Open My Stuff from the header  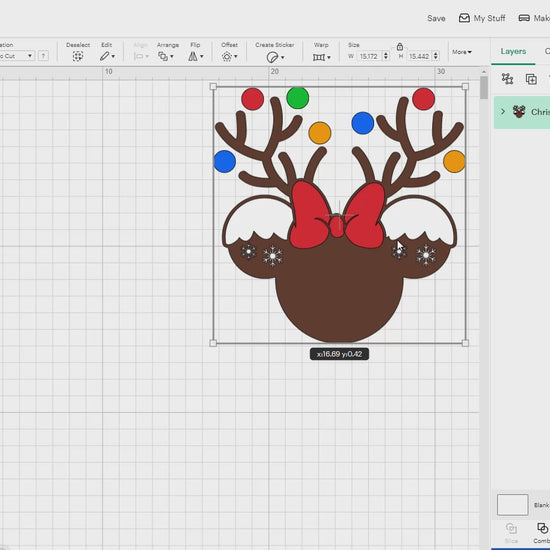coord(482,18)
